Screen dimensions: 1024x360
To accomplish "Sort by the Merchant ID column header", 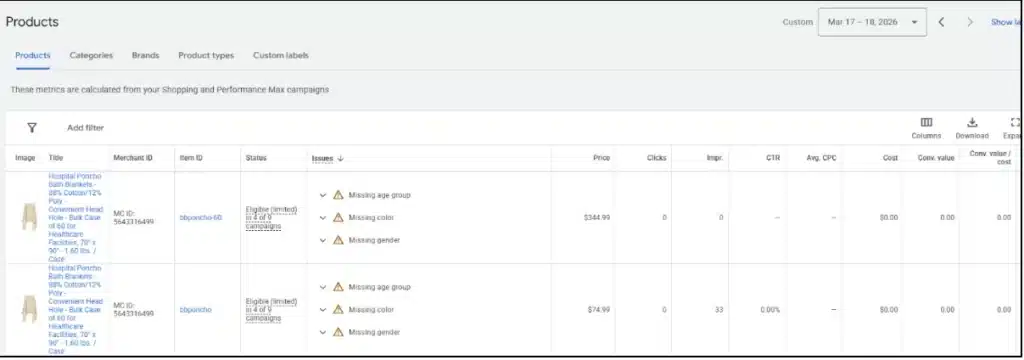I will pos(133,158).
